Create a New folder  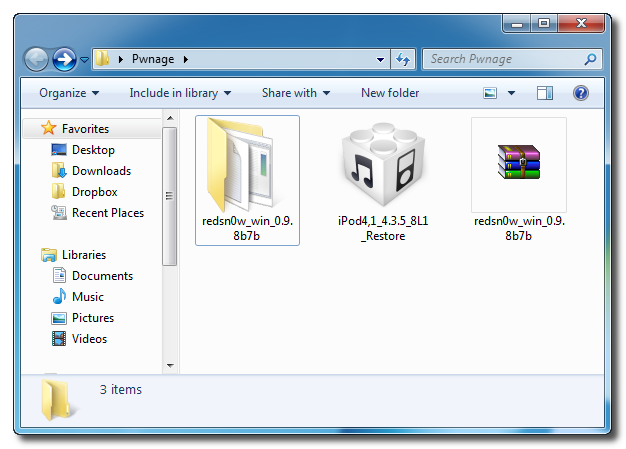click(x=390, y=93)
